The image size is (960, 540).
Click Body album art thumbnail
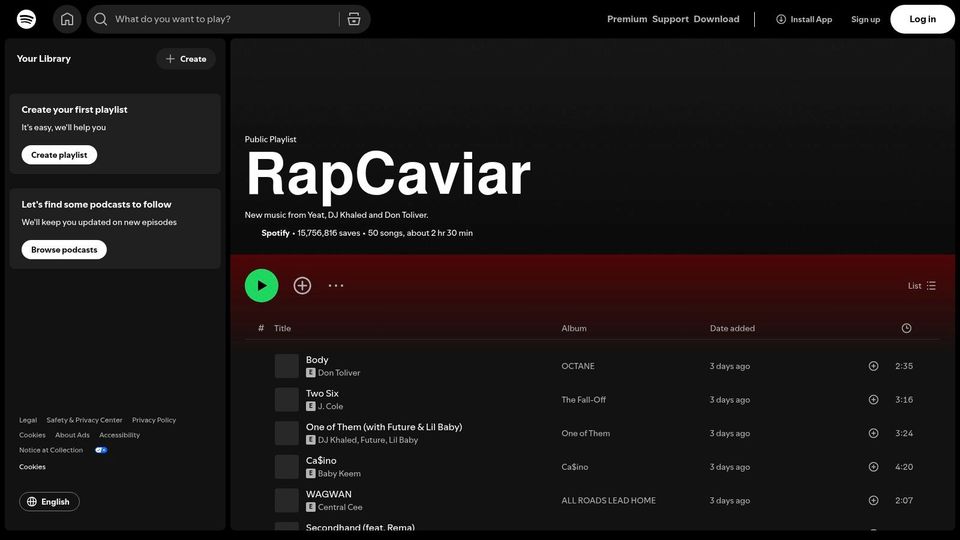(x=287, y=366)
